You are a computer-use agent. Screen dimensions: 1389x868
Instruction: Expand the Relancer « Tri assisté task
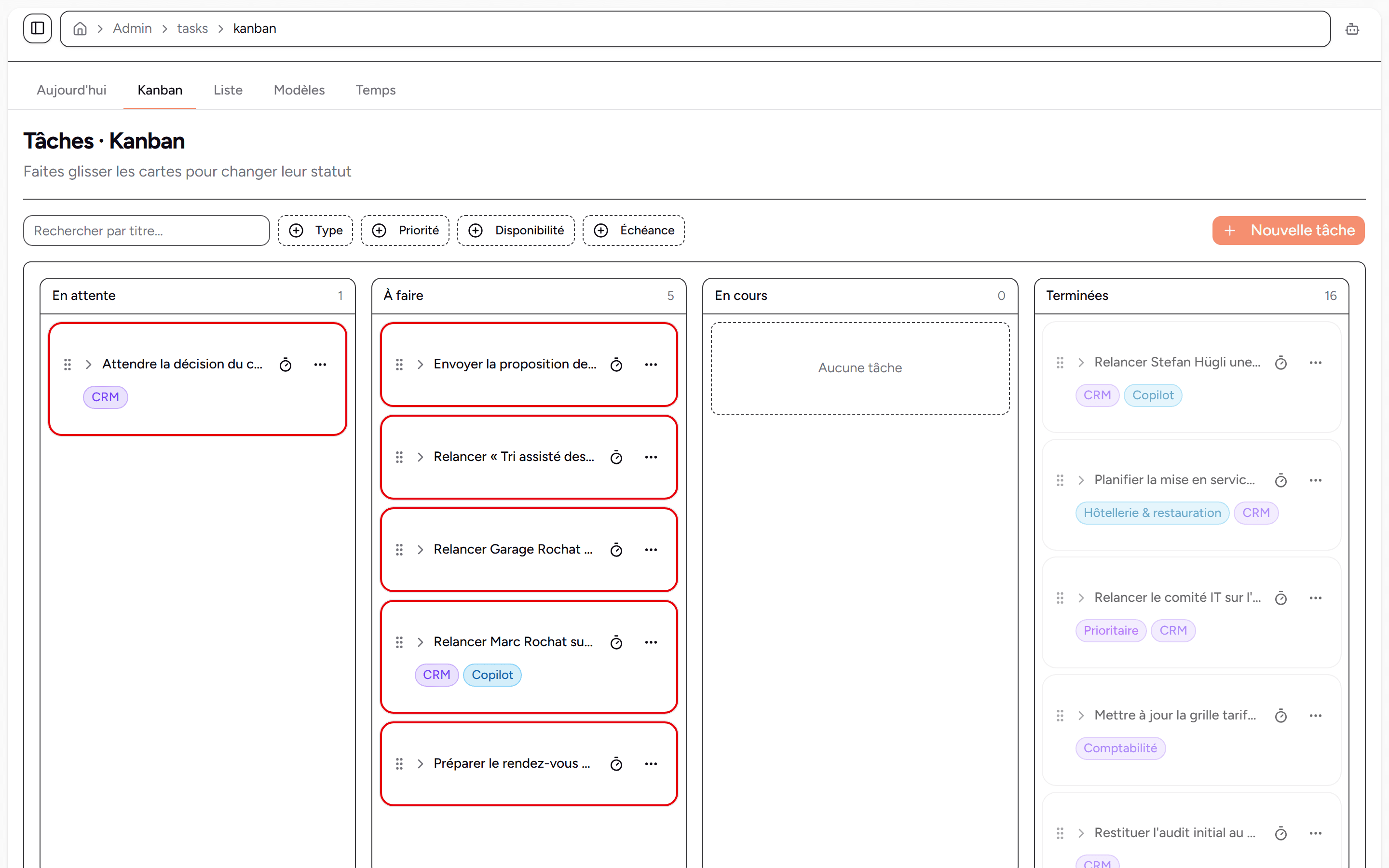pyautogui.click(x=420, y=457)
